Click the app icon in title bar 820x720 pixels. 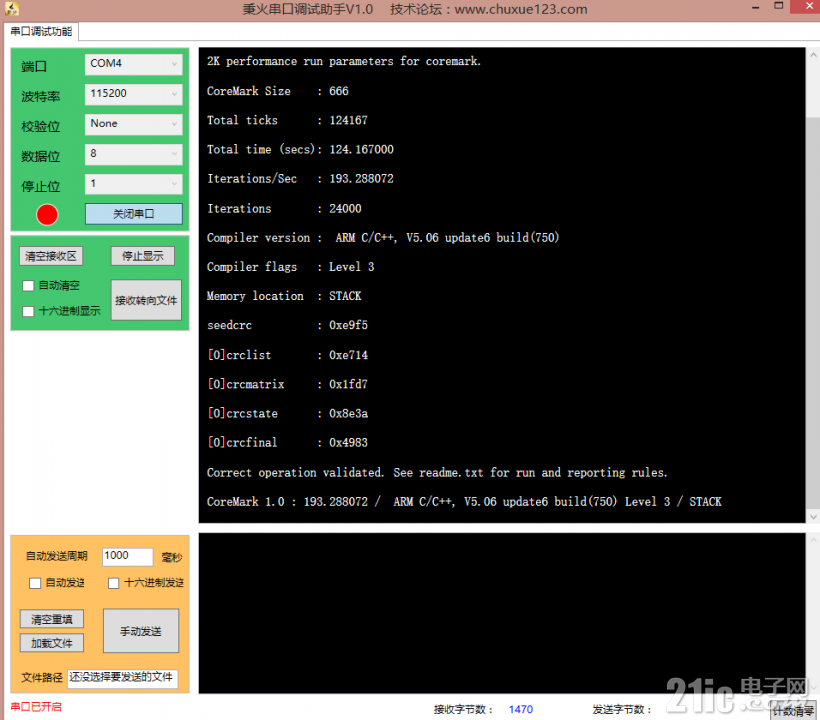coord(11,8)
